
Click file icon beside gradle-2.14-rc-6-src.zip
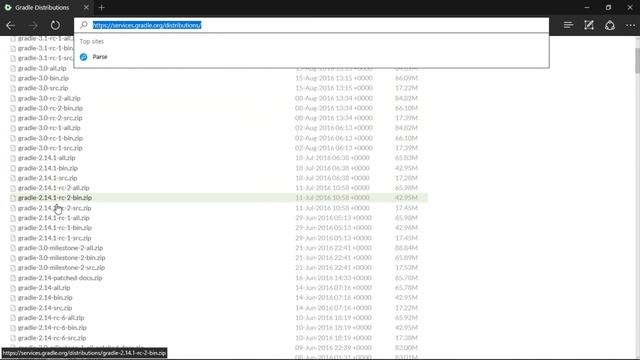click(13, 338)
